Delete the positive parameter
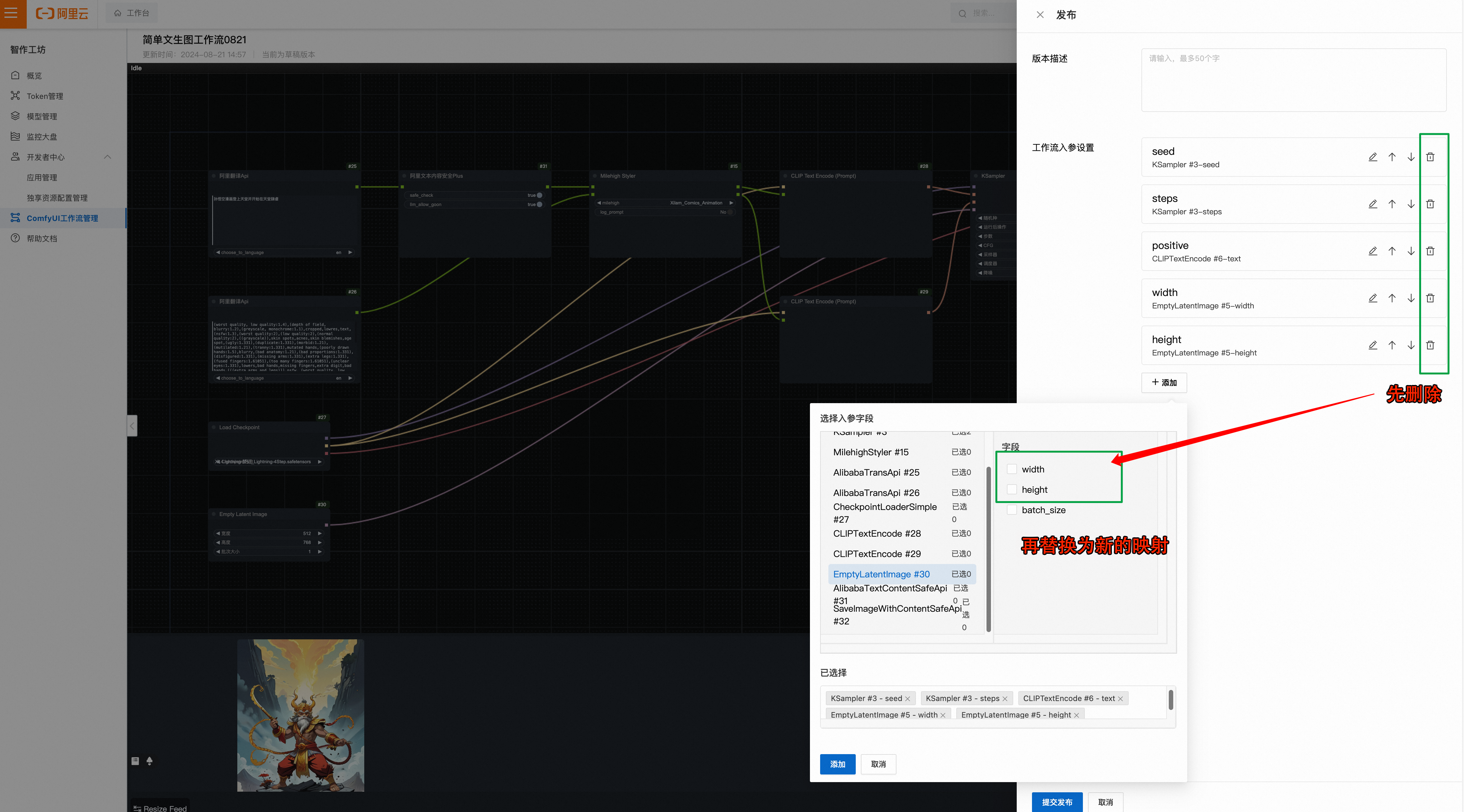 (x=1431, y=251)
